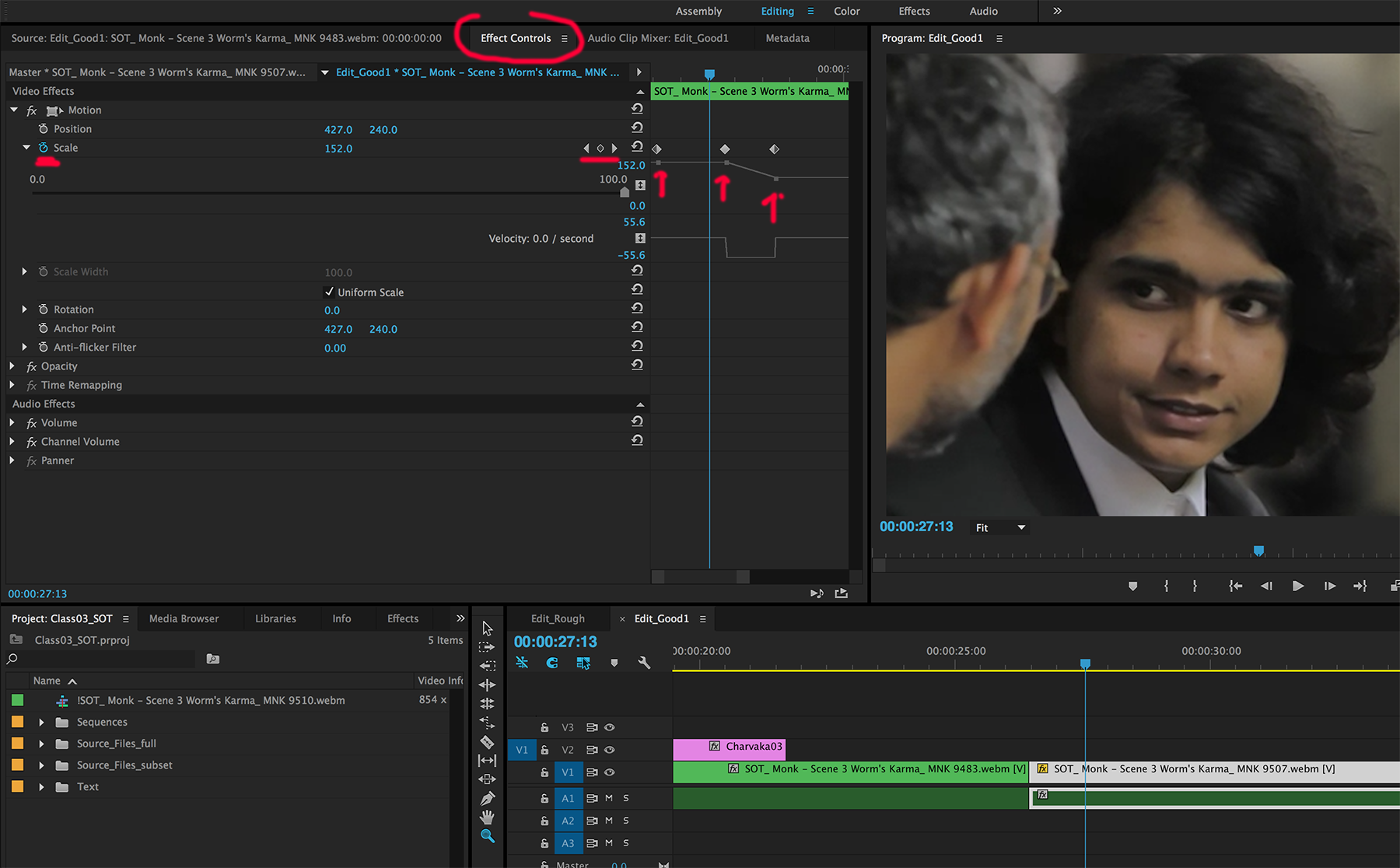Select the Razor tool in the tools panel
This screenshot has height=868, width=1400.
coord(487,742)
